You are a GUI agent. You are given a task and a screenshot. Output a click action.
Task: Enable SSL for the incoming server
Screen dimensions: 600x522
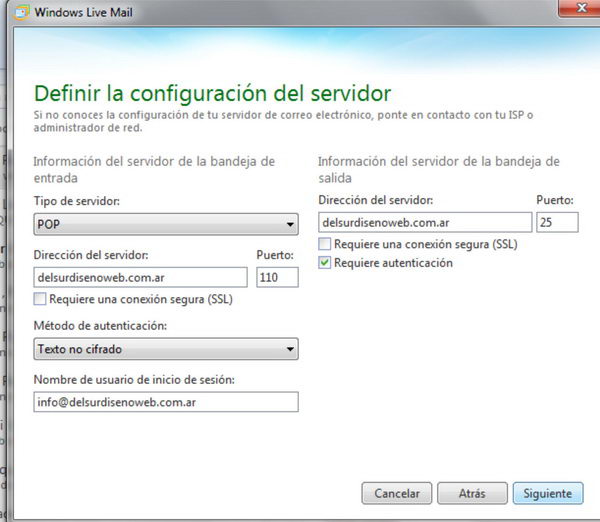click(x=40, y=299)
